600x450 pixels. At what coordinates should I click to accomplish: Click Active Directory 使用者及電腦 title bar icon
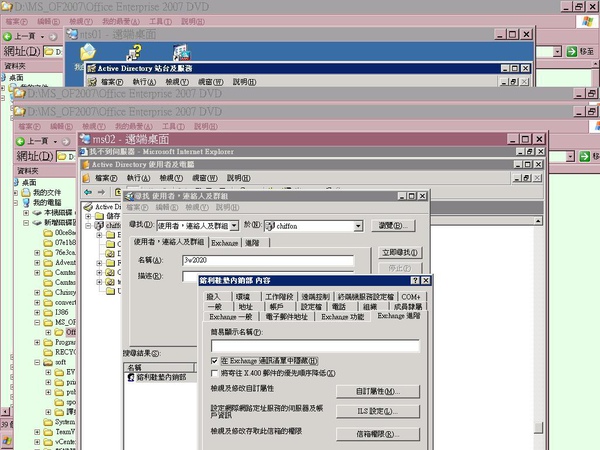[86, 165]
